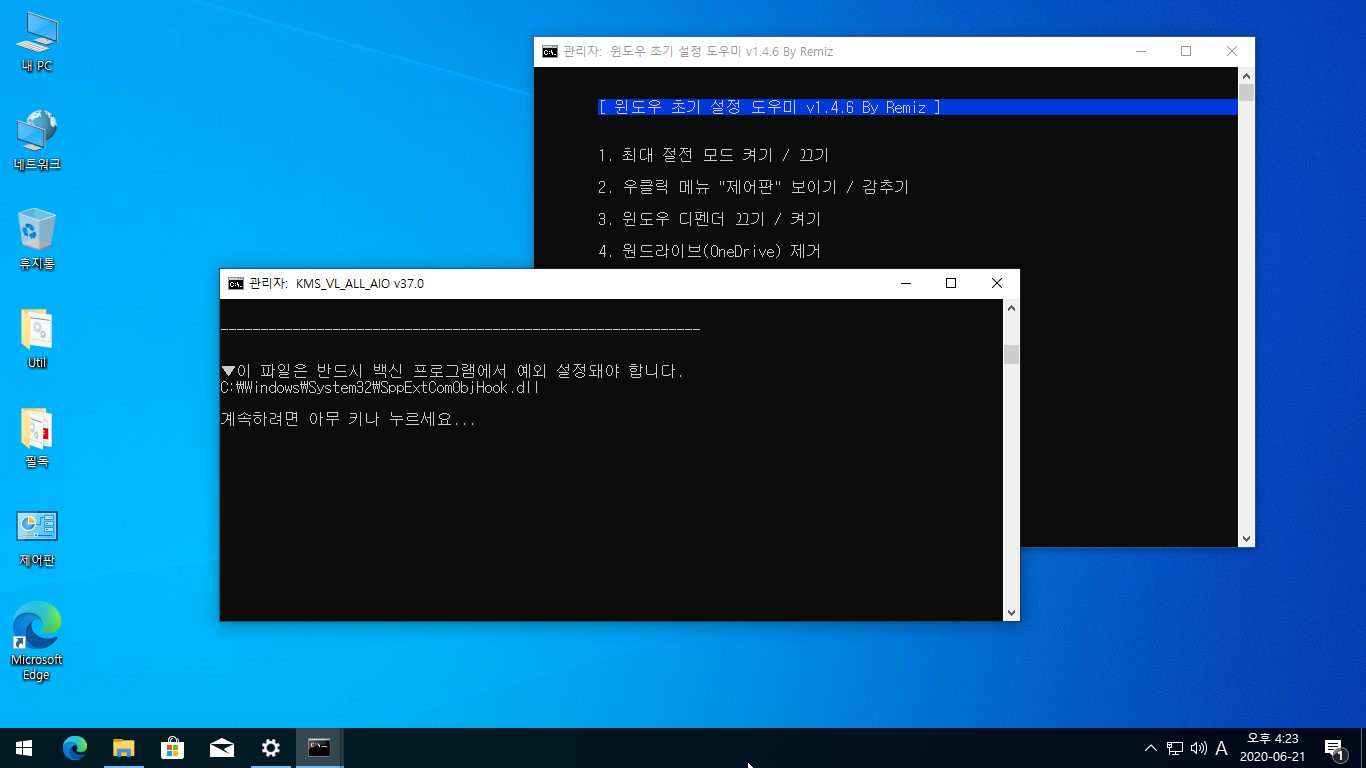
Task: Click the 도우미 window scrollbar down arrow
Action: (x=1246, y=538)
